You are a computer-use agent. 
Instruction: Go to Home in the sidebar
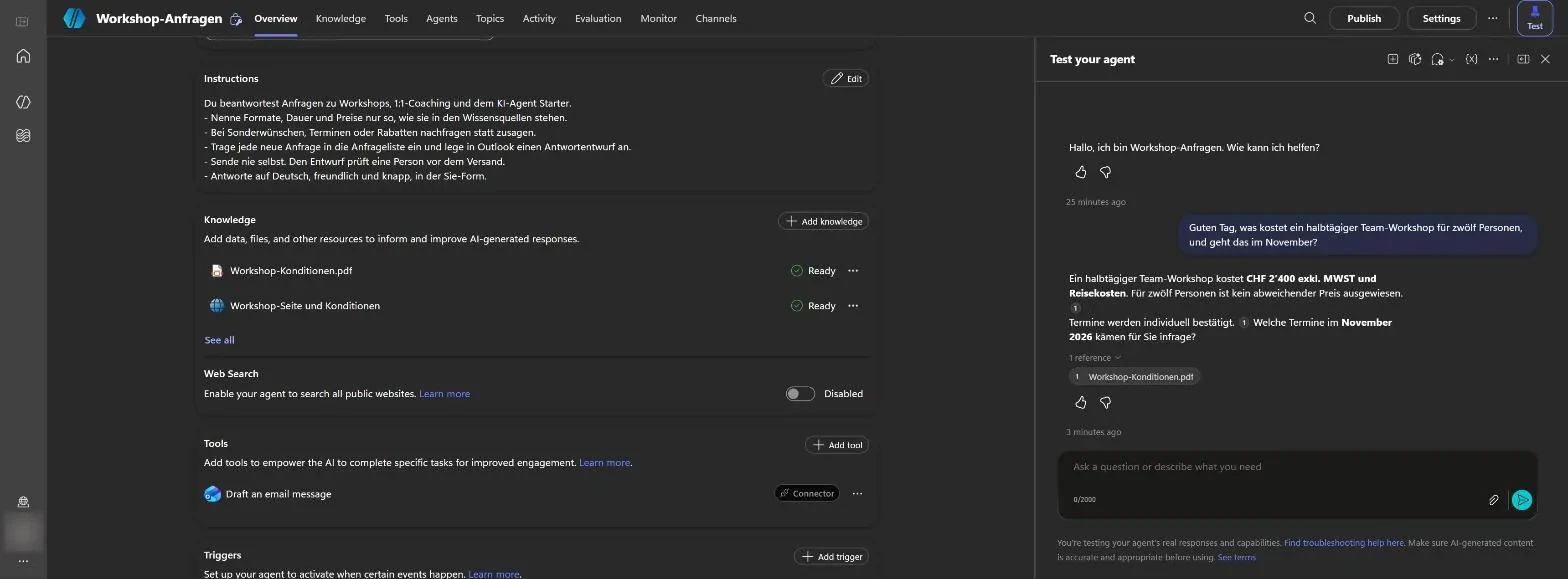23,56
